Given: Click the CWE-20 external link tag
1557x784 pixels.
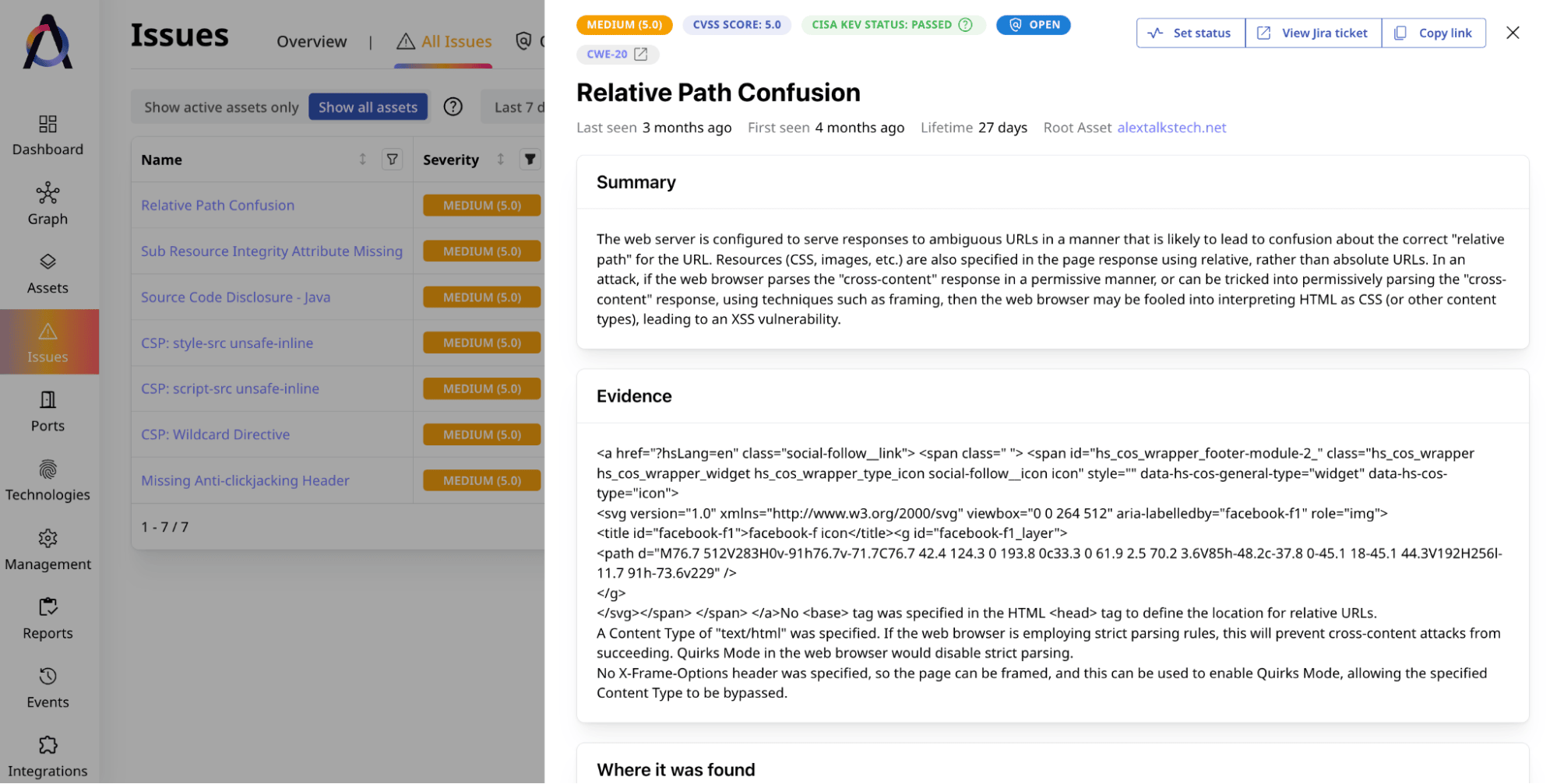Looking at the screenshot, I should (x=617, y=54).
